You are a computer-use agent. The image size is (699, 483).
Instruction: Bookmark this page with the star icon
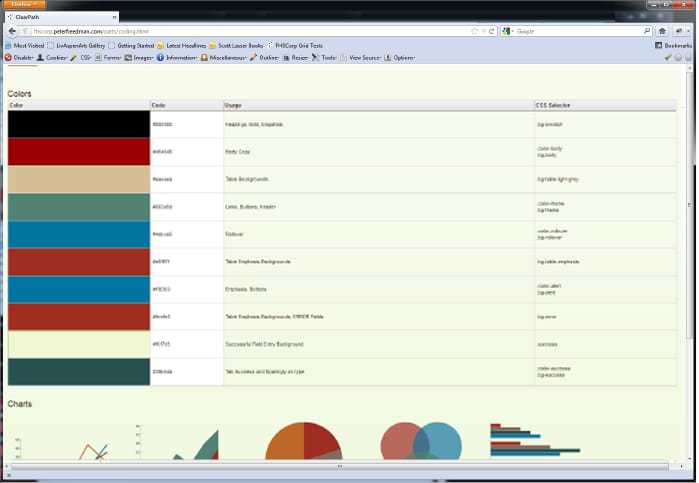tap(474, 31)
